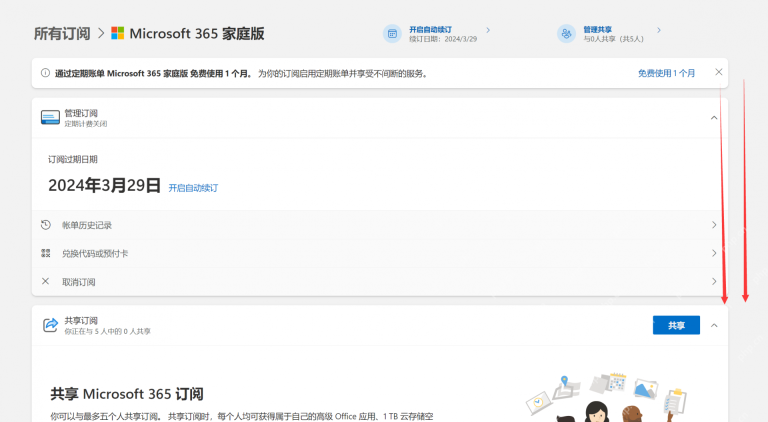Viewport: 768px width, 422px height.
Task: Click the chevron in the 取消订阅 row
Action: (x=714, y=281)
